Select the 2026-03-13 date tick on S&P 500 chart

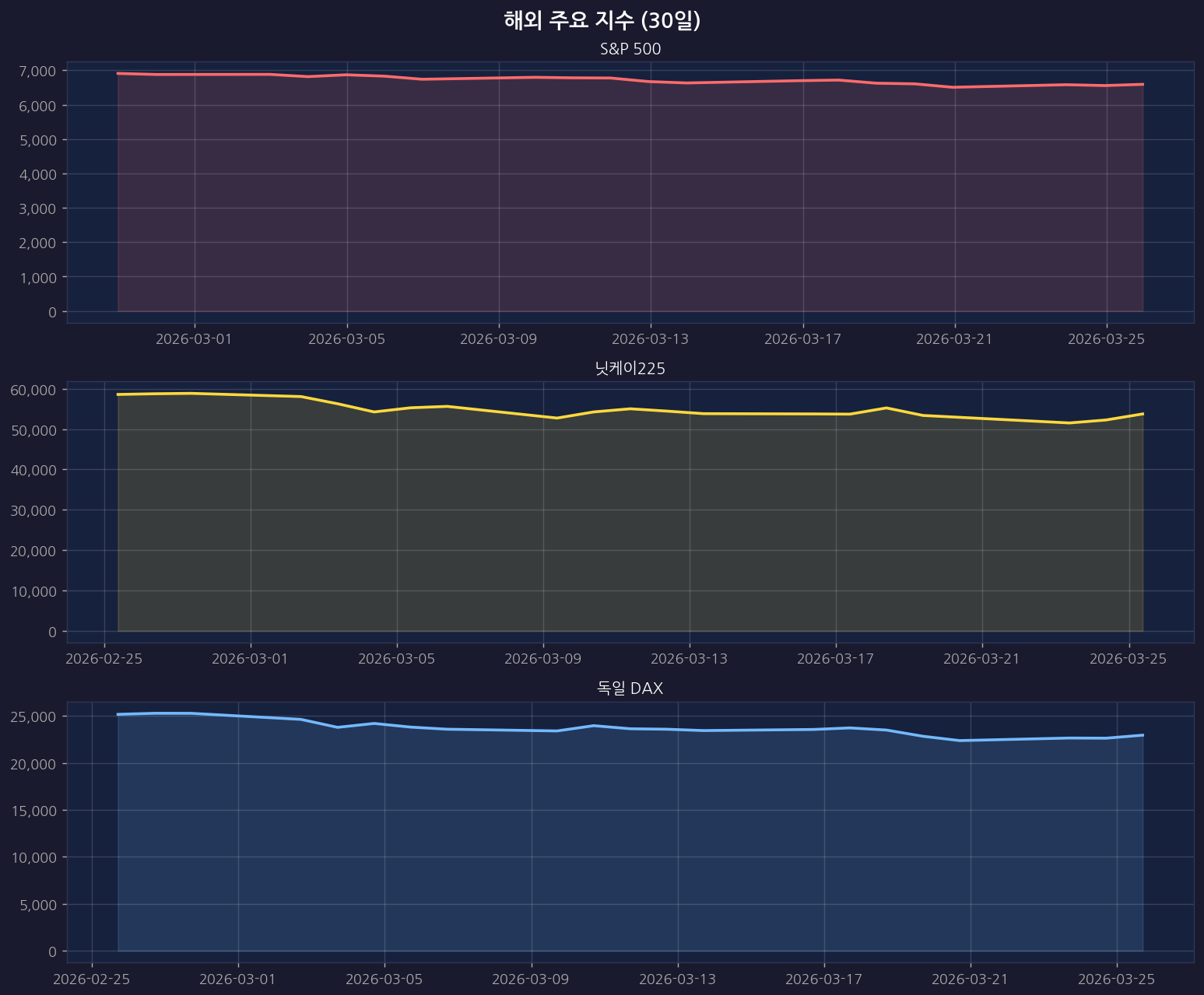[651, 339]
